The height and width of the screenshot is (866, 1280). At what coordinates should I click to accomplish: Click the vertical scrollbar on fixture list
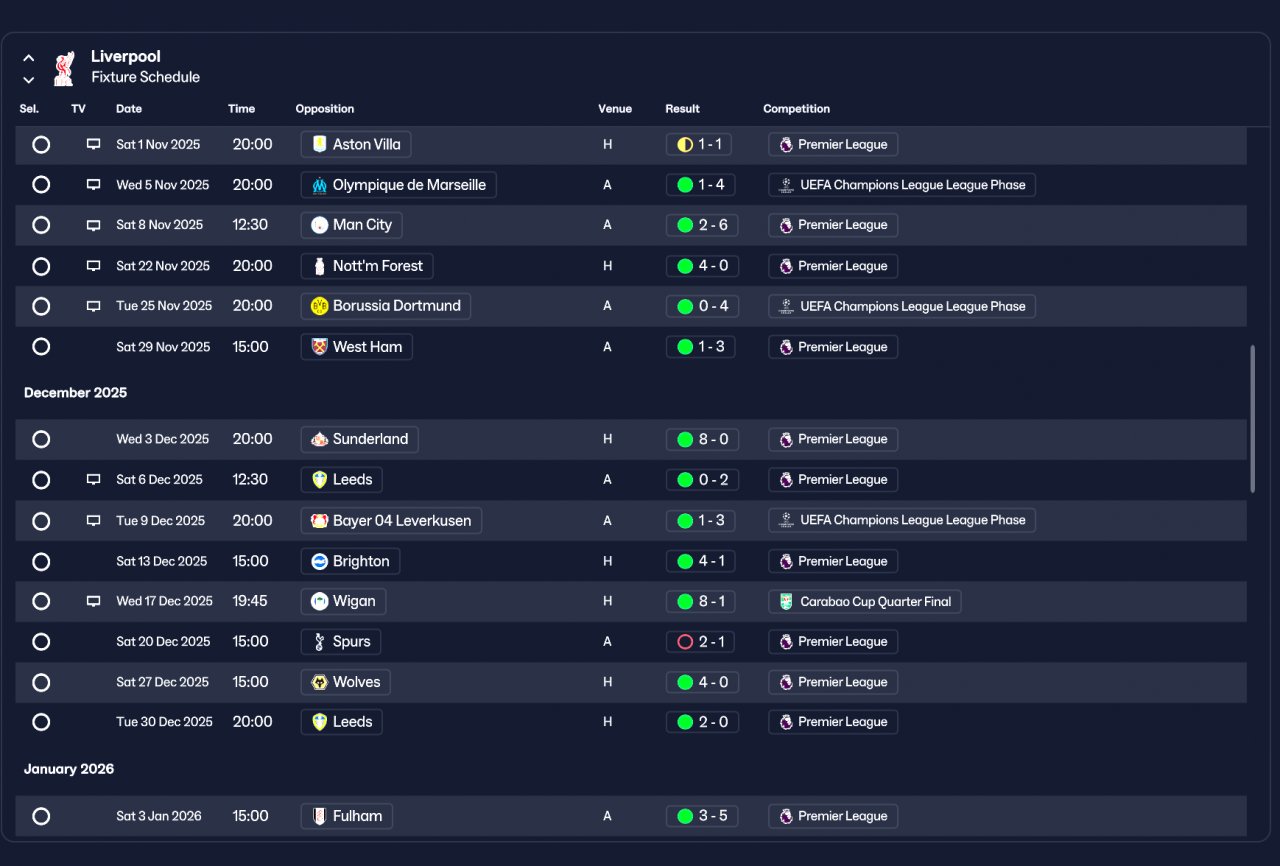click(x=1252, y=419)
